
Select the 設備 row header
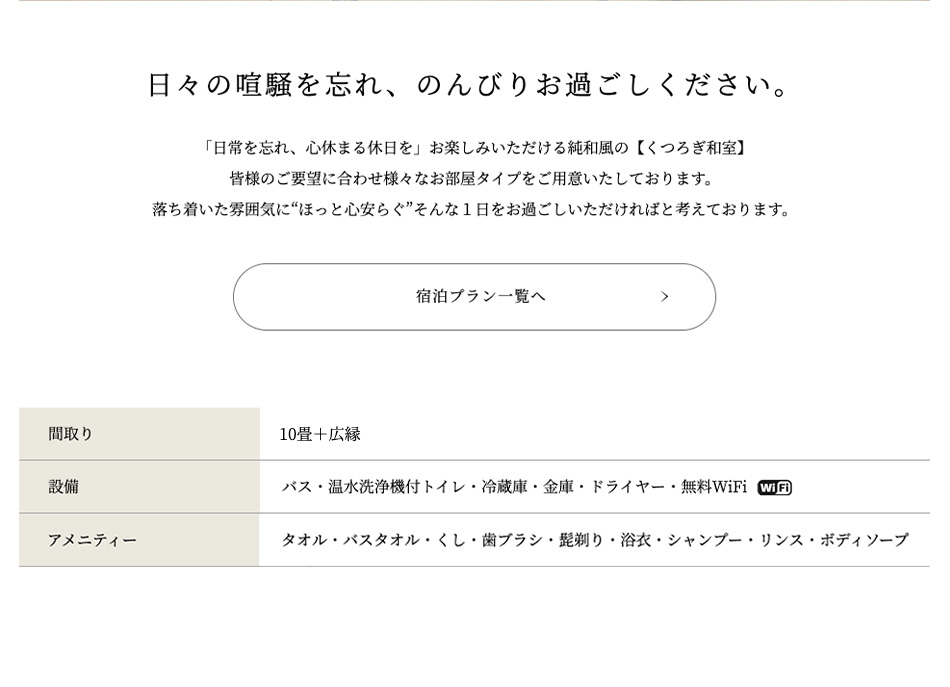tap(139, 486)
